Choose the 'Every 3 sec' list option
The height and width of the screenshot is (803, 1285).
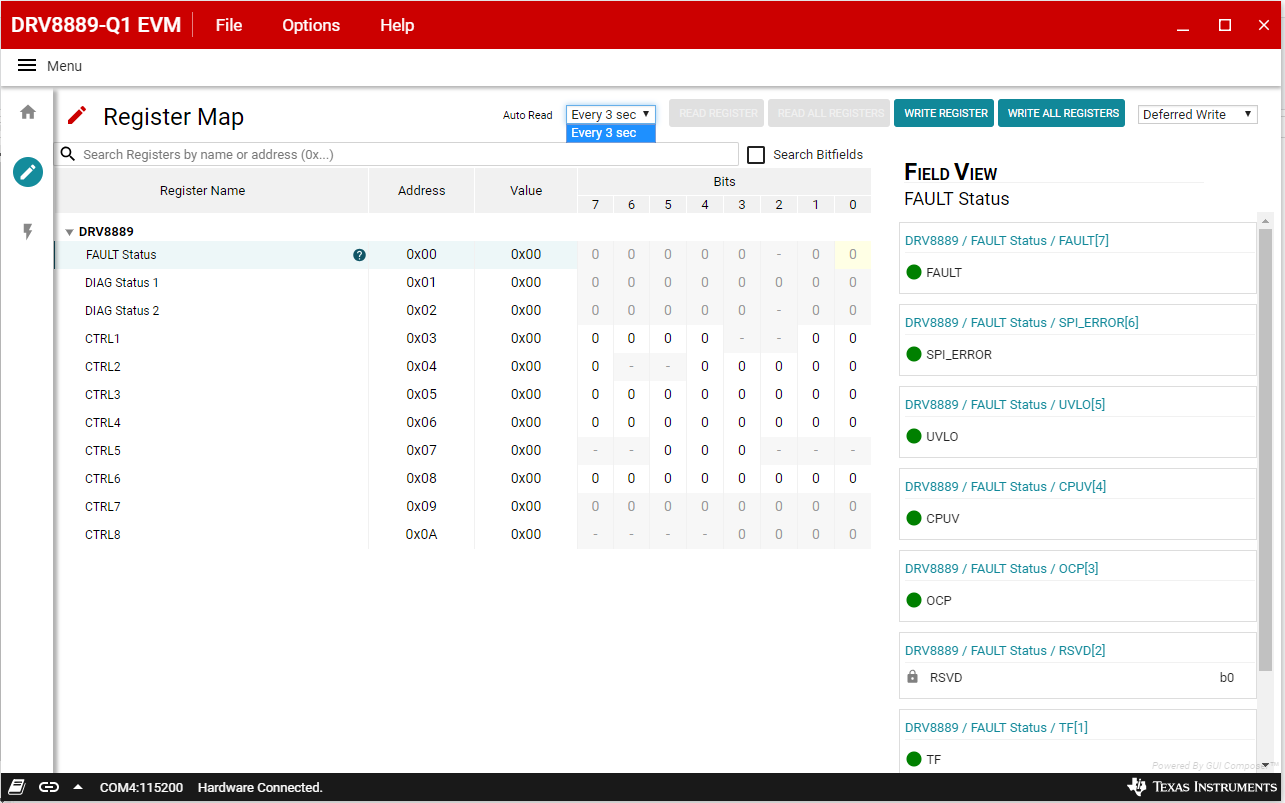click(x=611, y=133)
